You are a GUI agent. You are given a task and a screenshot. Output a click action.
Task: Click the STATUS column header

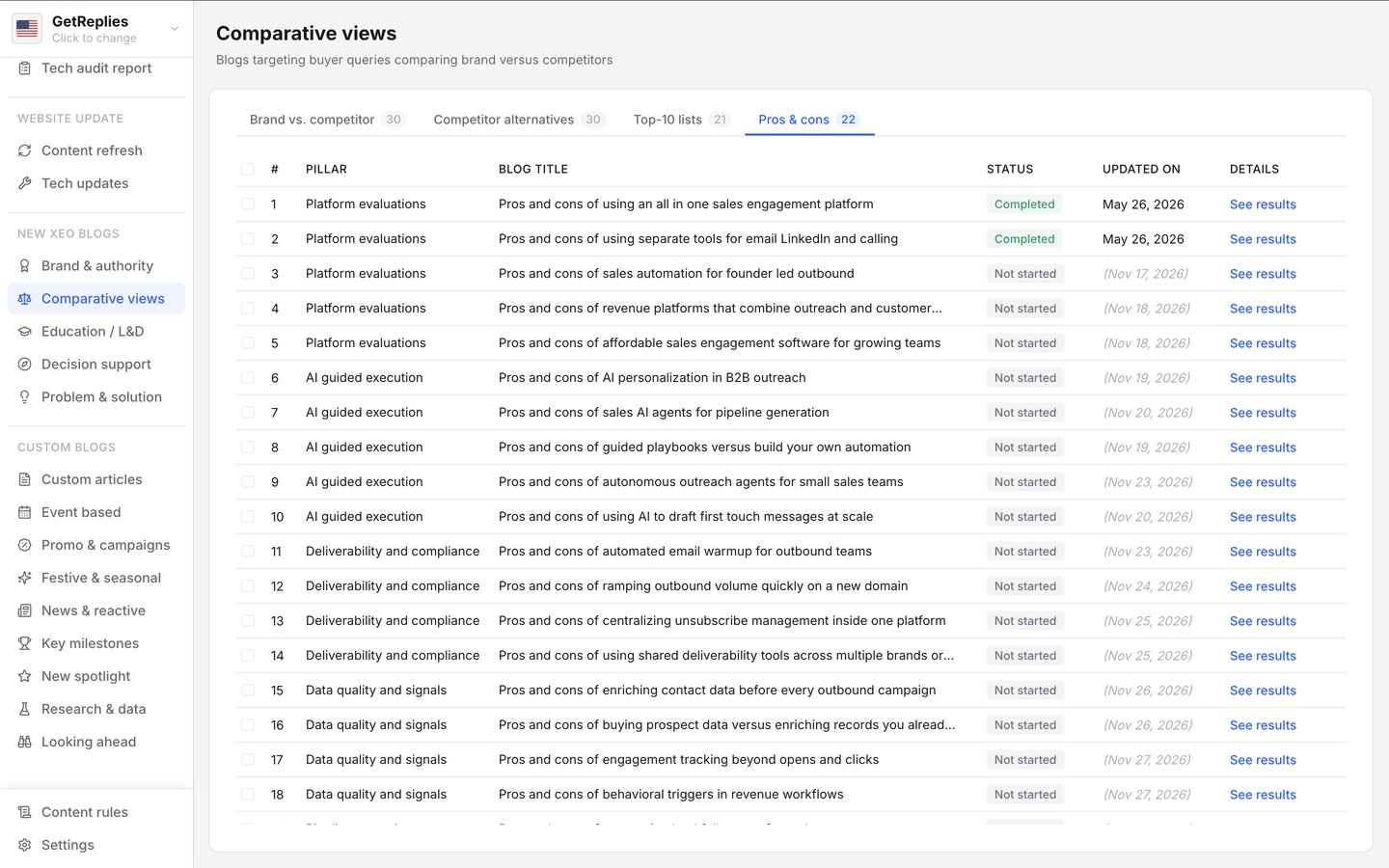[1010, 169]
